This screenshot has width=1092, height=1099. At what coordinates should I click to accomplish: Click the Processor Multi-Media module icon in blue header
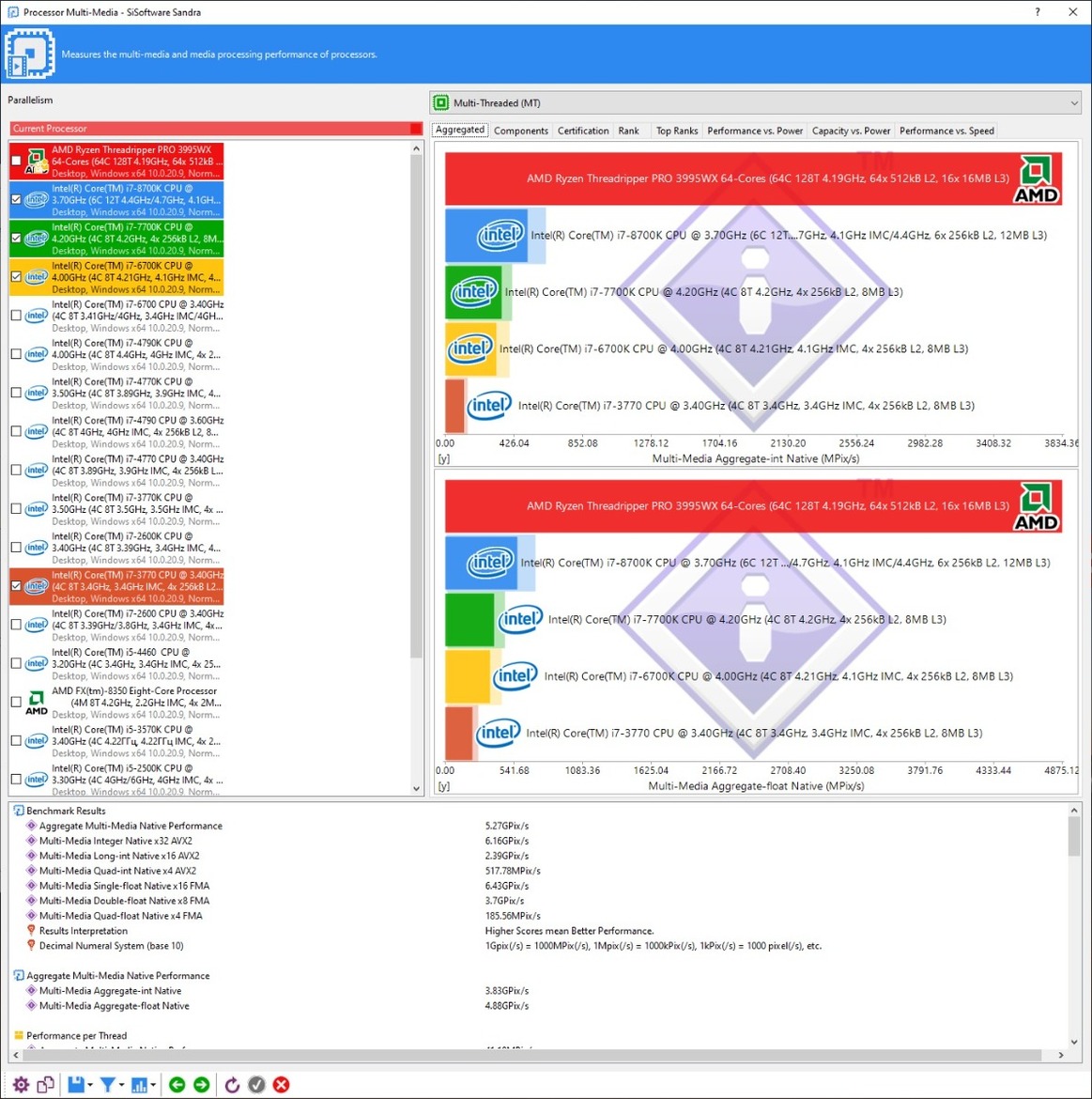tap(29, 54)
